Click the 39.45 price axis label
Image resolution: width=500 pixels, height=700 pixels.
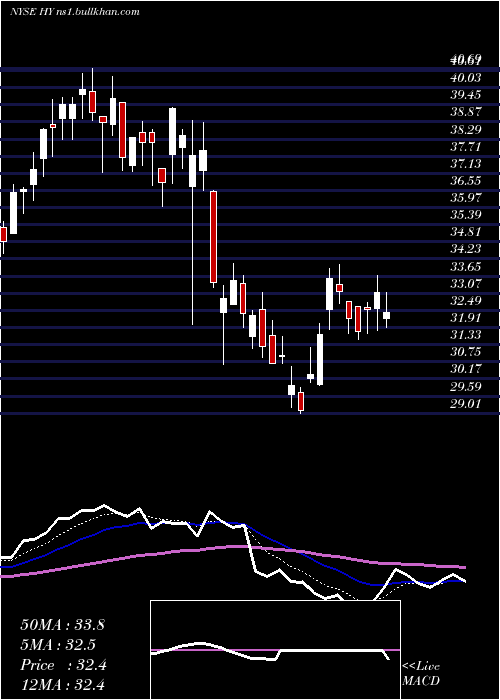(466, 95)
